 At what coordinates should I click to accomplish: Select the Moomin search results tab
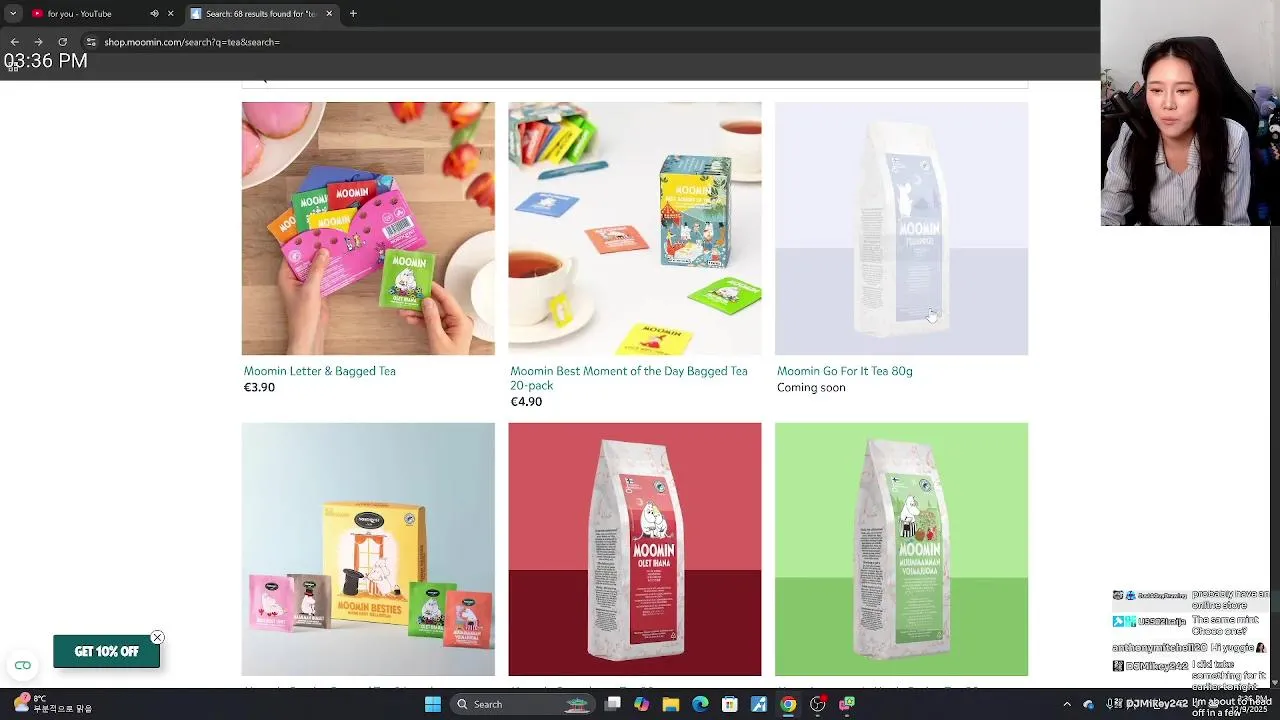(x=260, y=14)
